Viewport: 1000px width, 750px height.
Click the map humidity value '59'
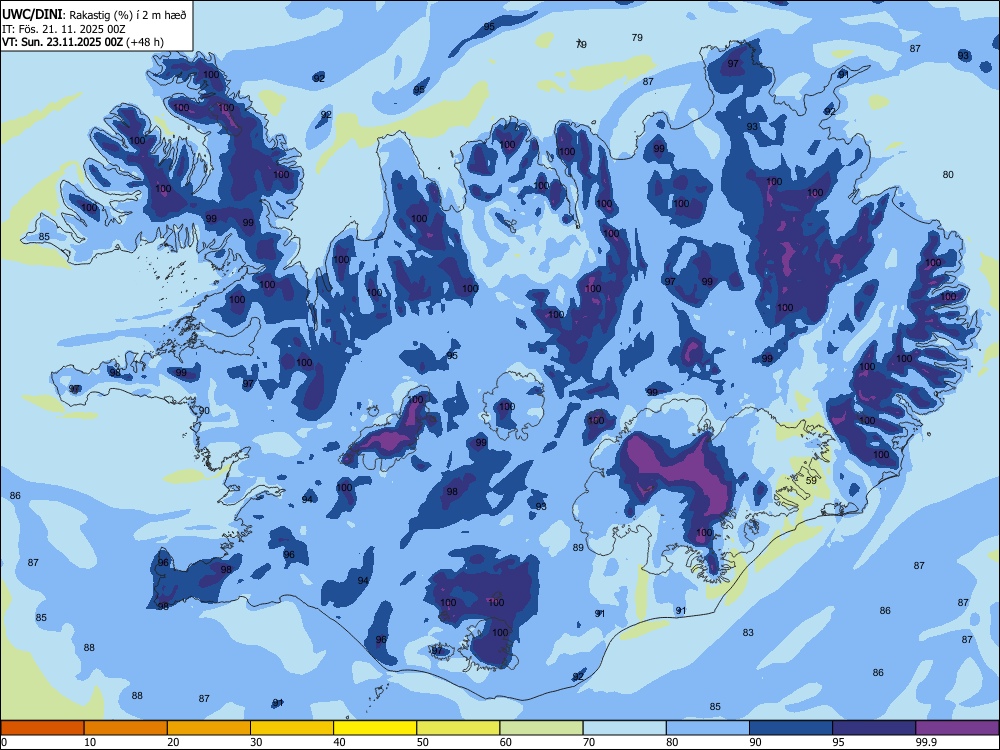811,480
